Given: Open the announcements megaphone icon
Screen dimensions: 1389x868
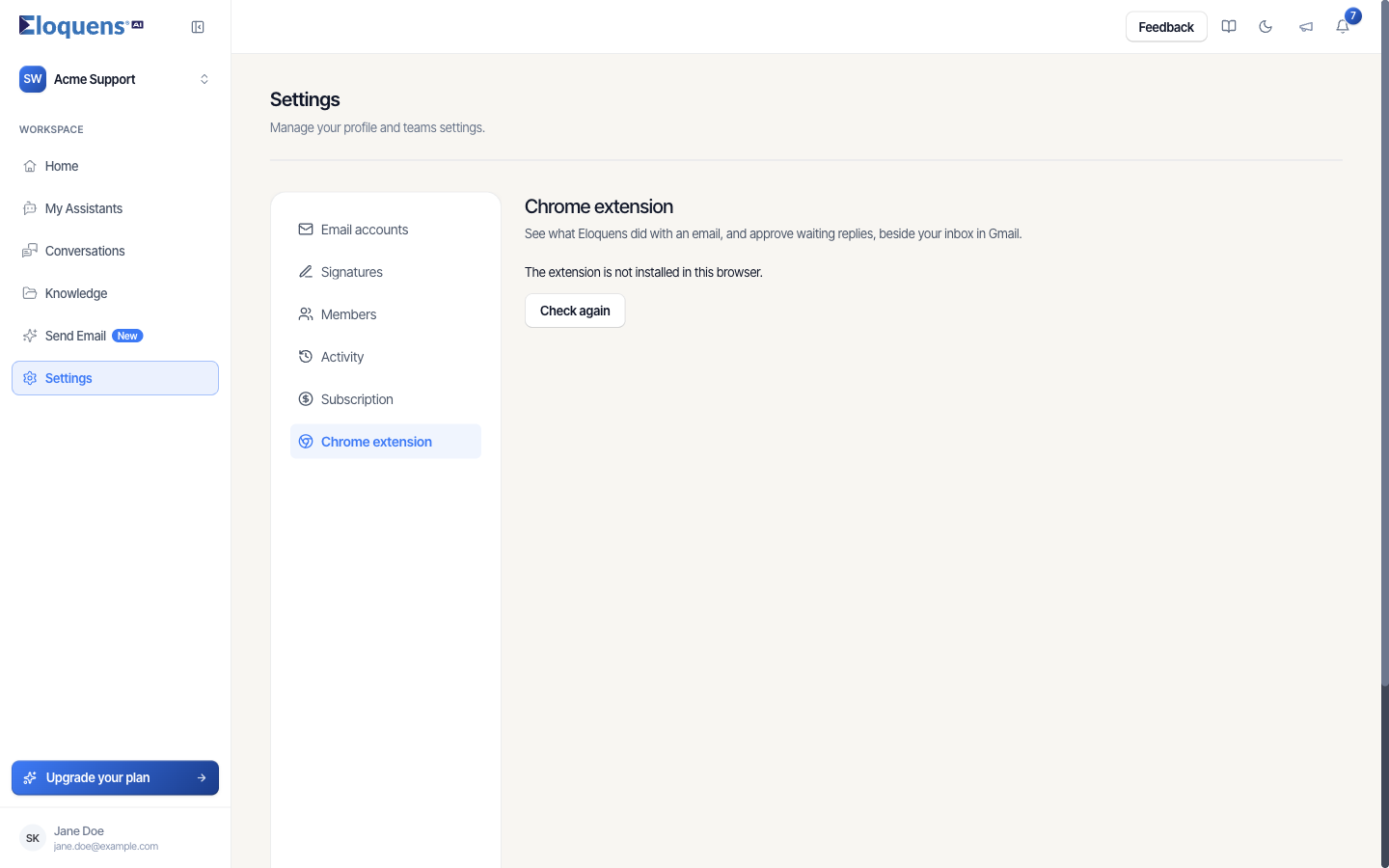Looking at the screenshot, I should 1305,27.
